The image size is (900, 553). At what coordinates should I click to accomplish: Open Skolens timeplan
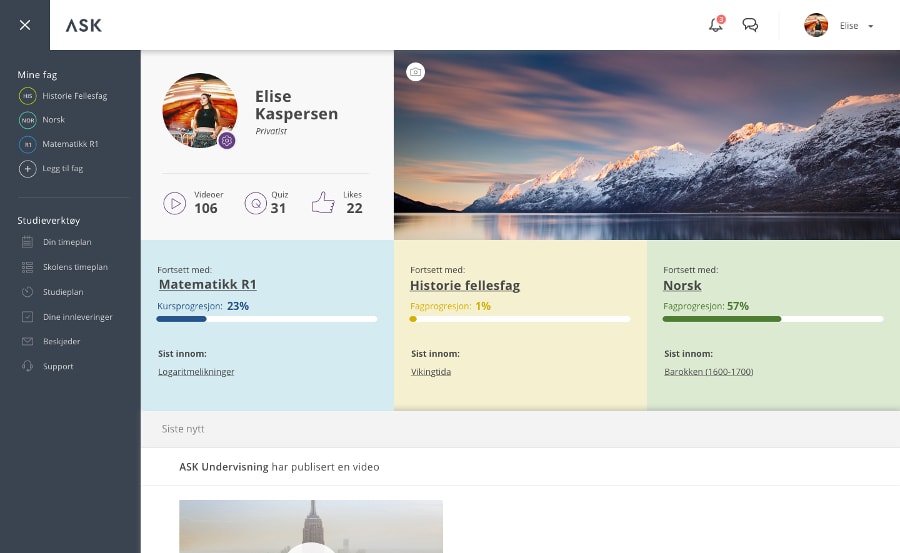tap(75, 267)
